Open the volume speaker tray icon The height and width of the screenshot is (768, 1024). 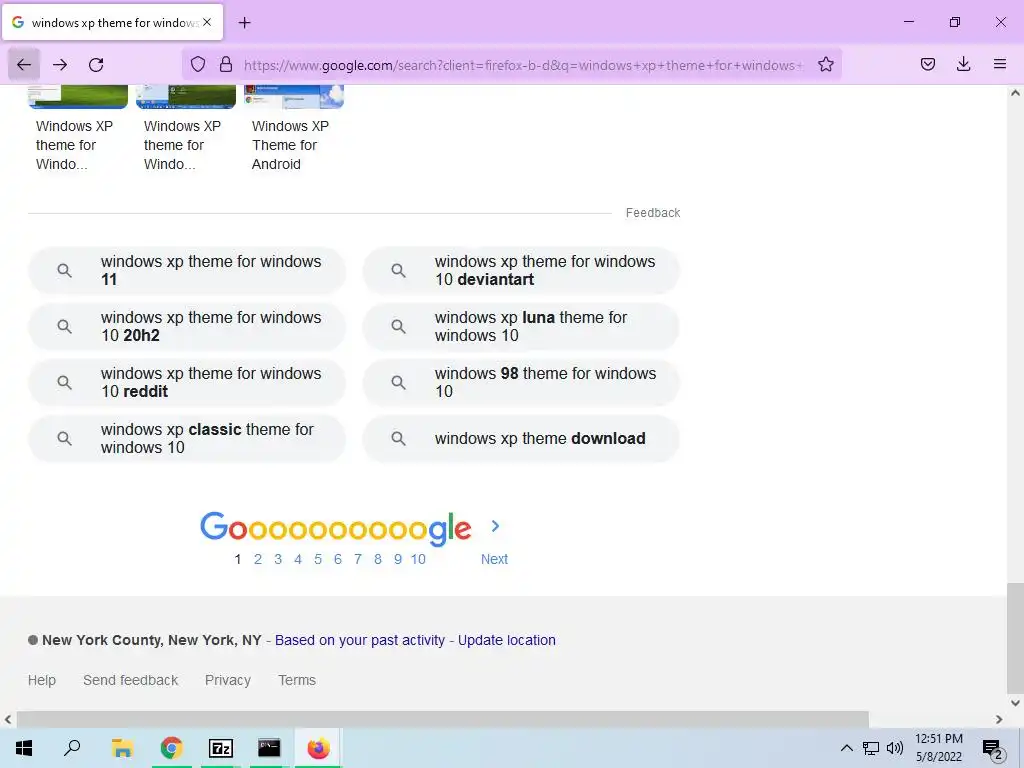pos(895,748)
